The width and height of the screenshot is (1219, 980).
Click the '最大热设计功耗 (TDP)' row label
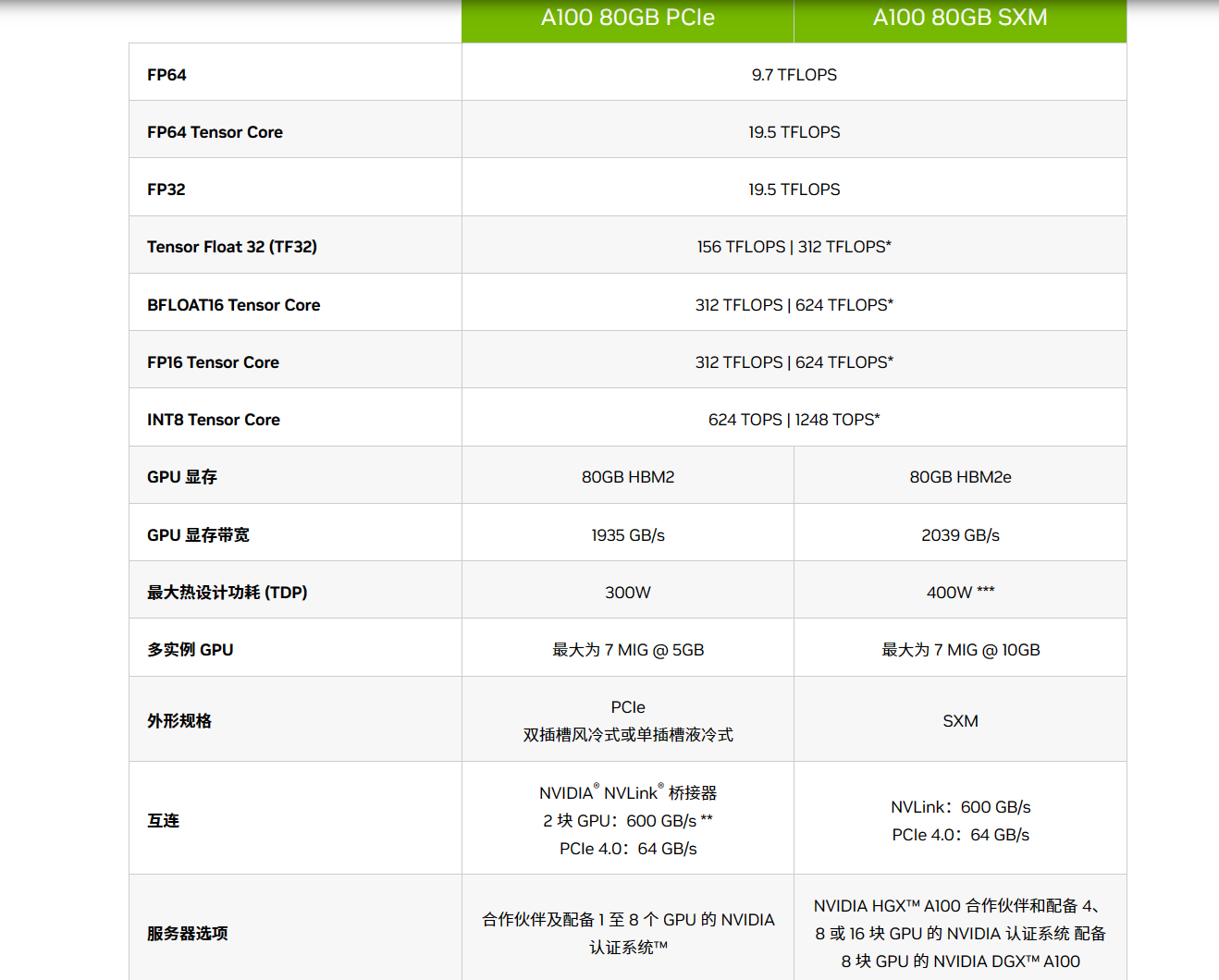pos(228,593)
